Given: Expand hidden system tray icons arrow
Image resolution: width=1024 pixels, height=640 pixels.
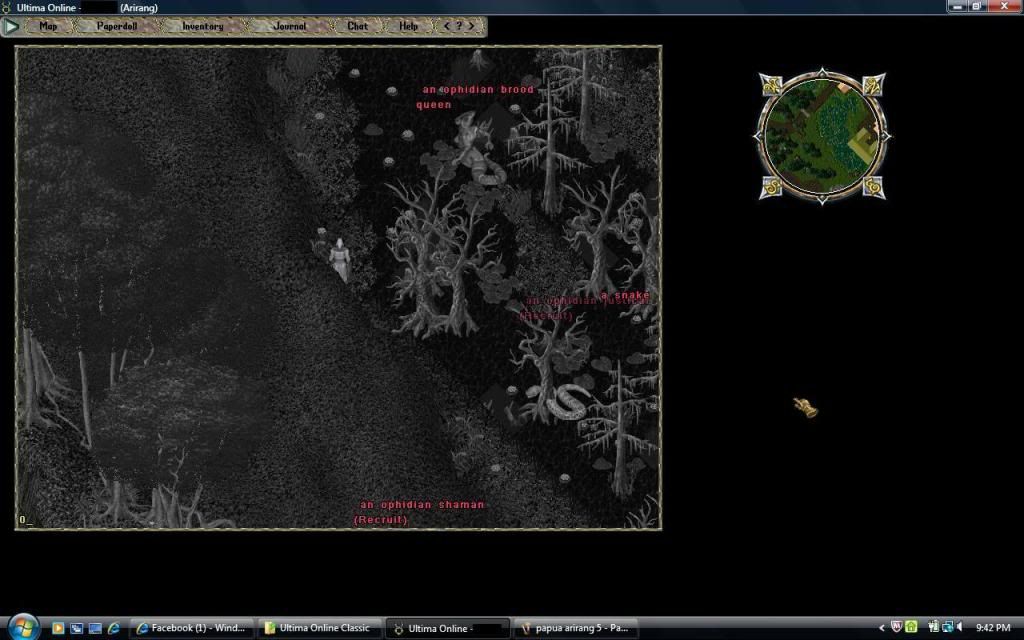Looking at the screenshot, I should (882, 628).
